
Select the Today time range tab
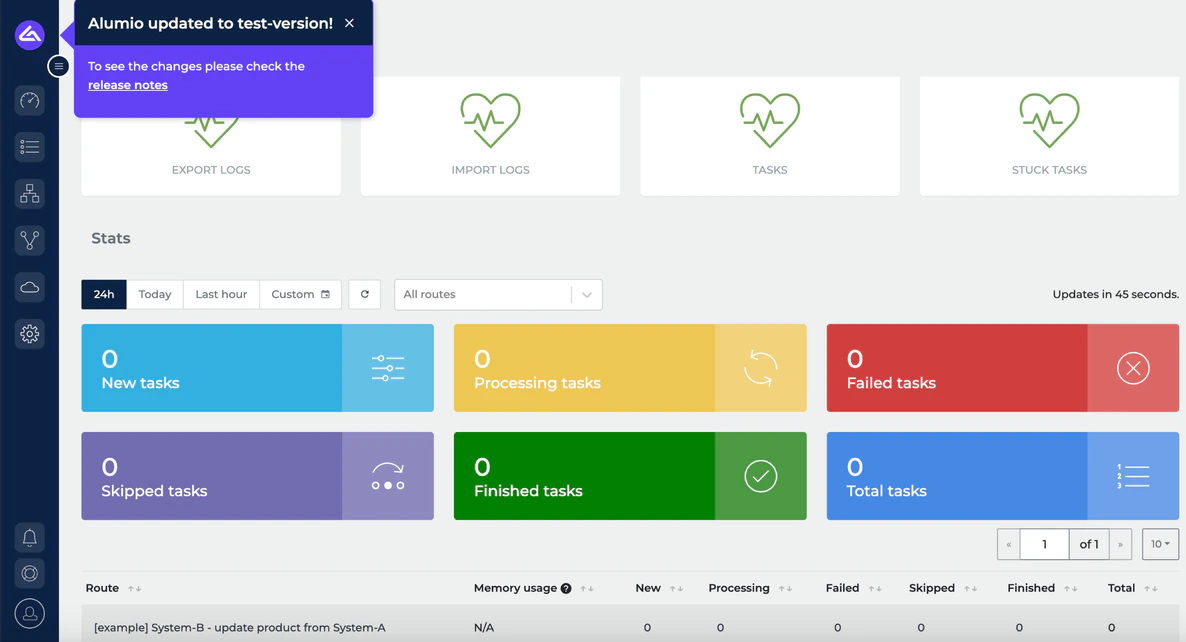155,294
